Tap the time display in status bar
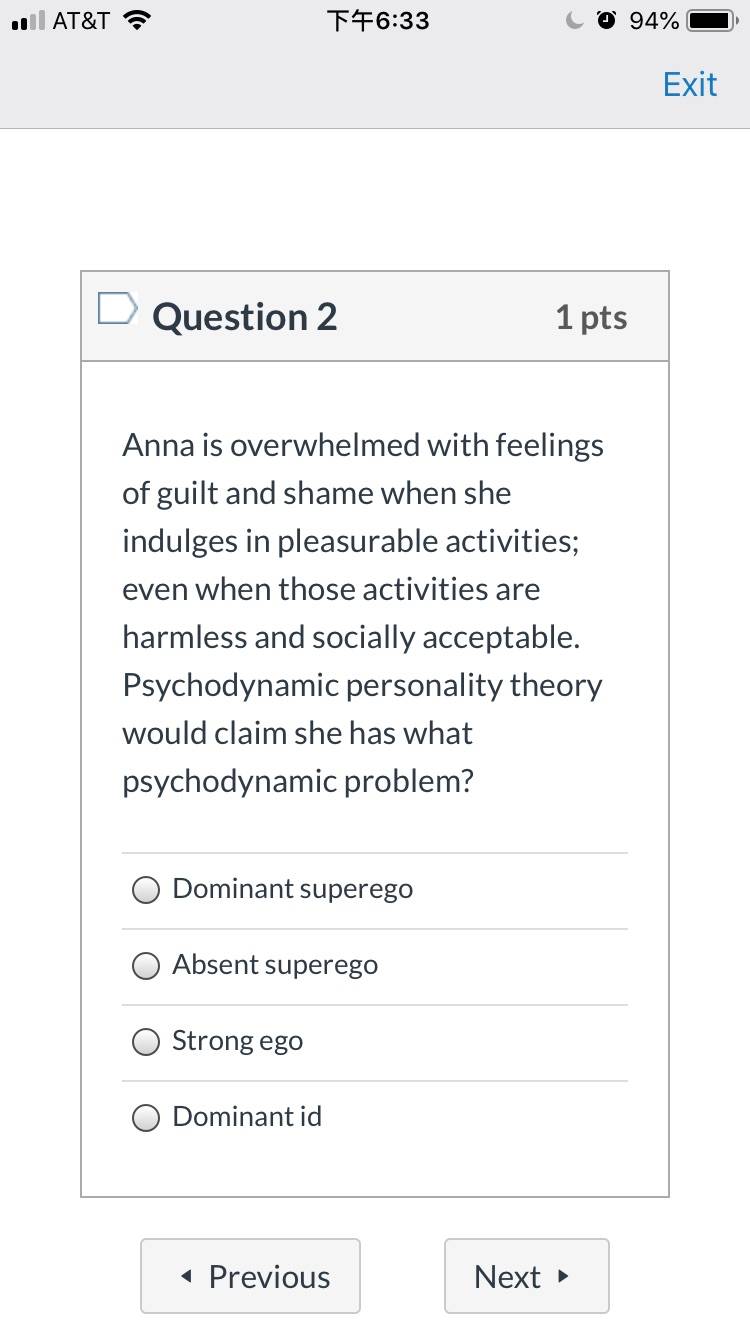Image resolution: width=750 pixels, height=1334 pixels. 378,21
